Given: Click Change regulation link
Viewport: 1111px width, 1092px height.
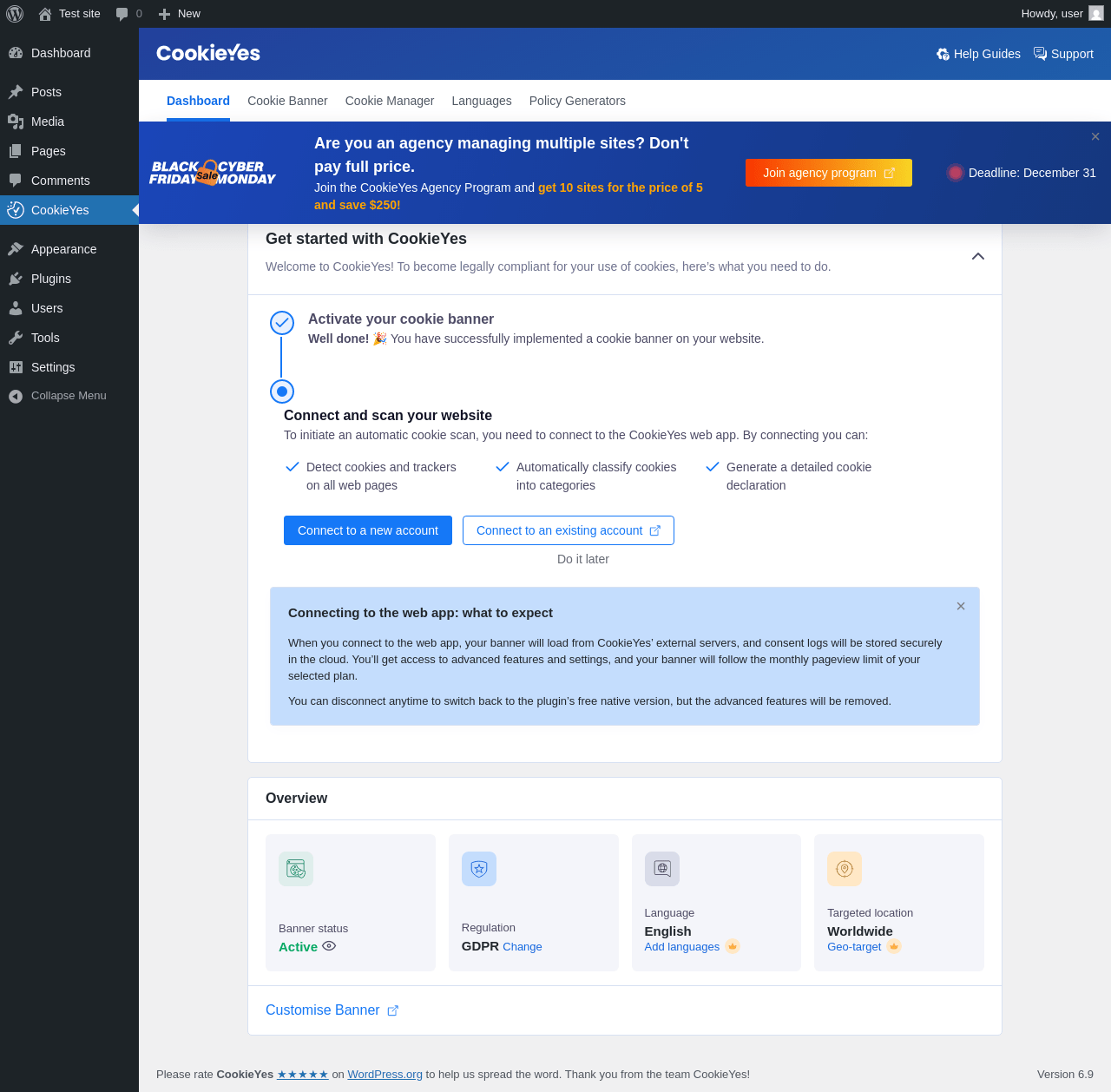Looking at the screenshot, I should [x=523, y=947].
